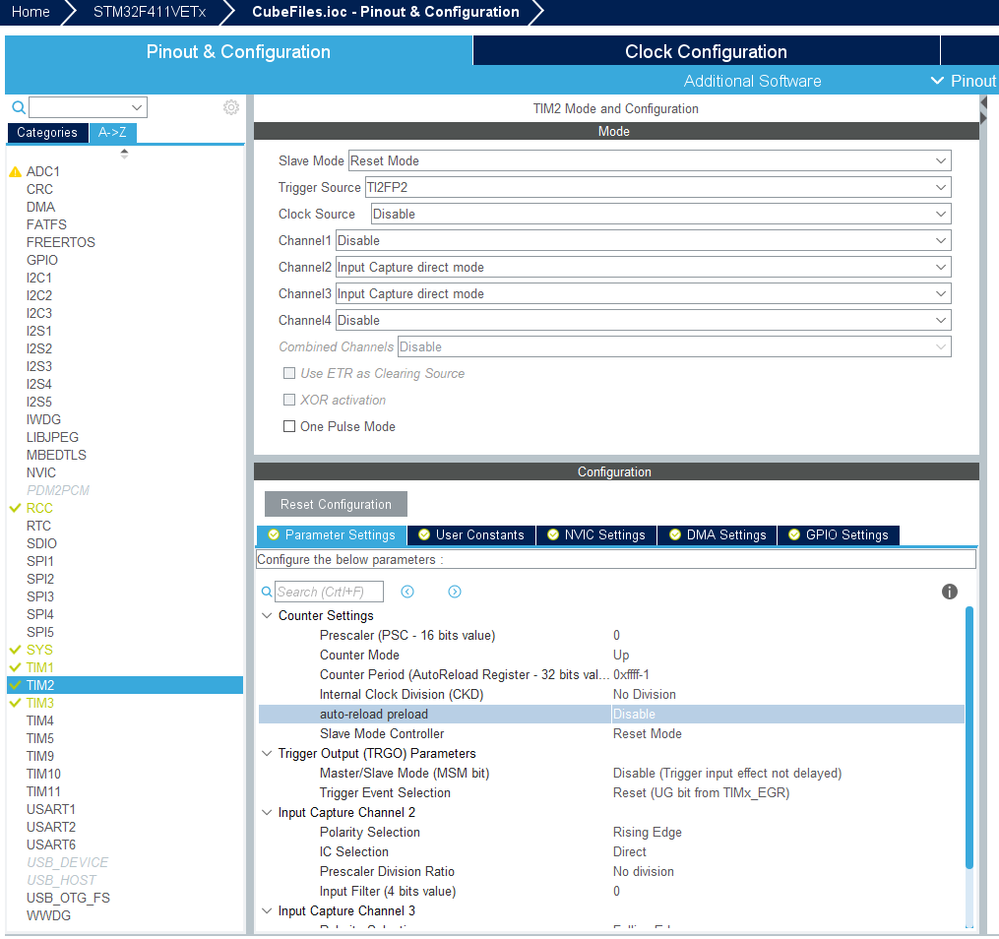999x939 pixels.
Task: Click the status check icon on GPIO Settings tab
Action: (x=794, y=534)
